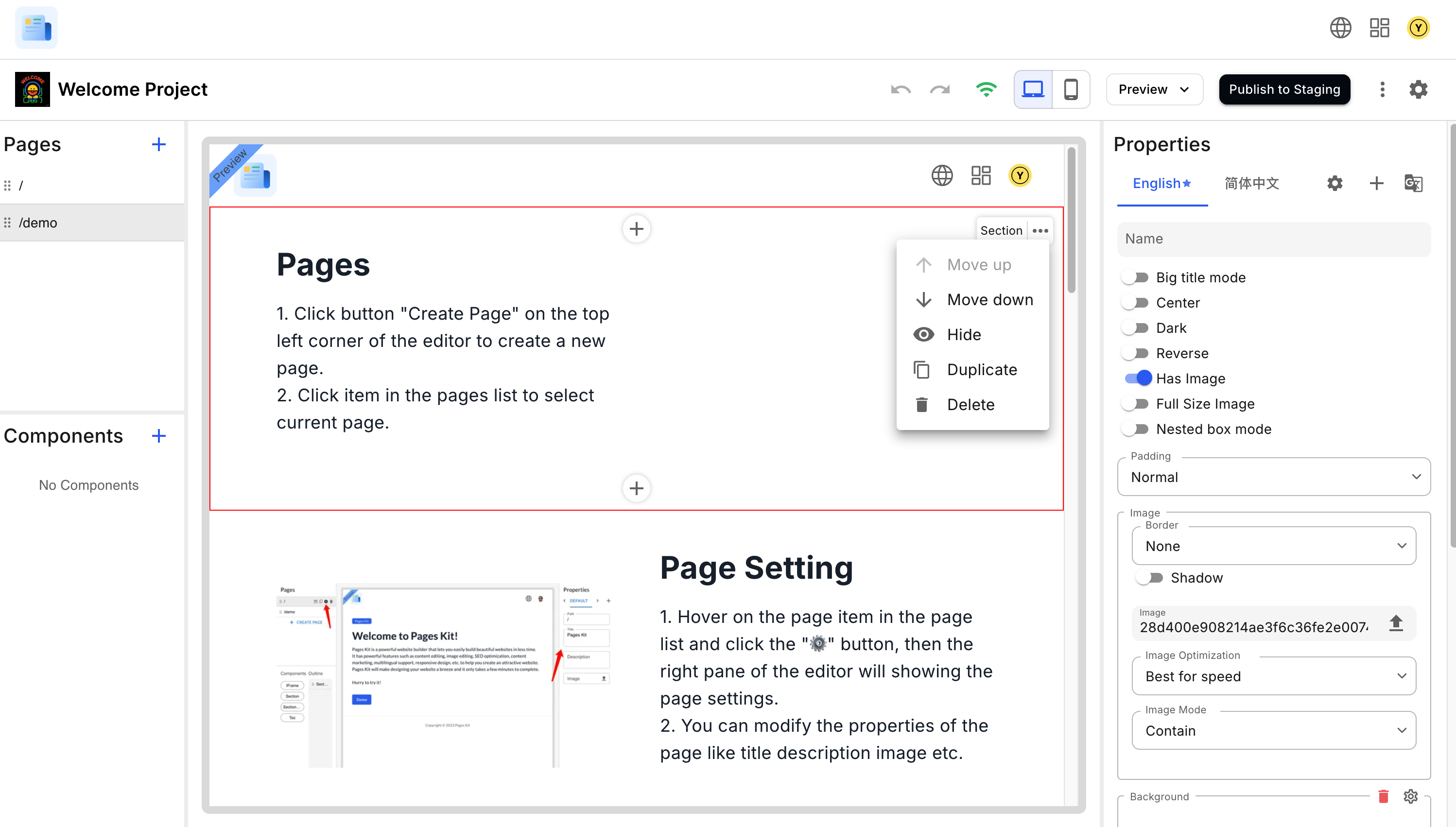Add a new page with plus icon

coord(159,144)
